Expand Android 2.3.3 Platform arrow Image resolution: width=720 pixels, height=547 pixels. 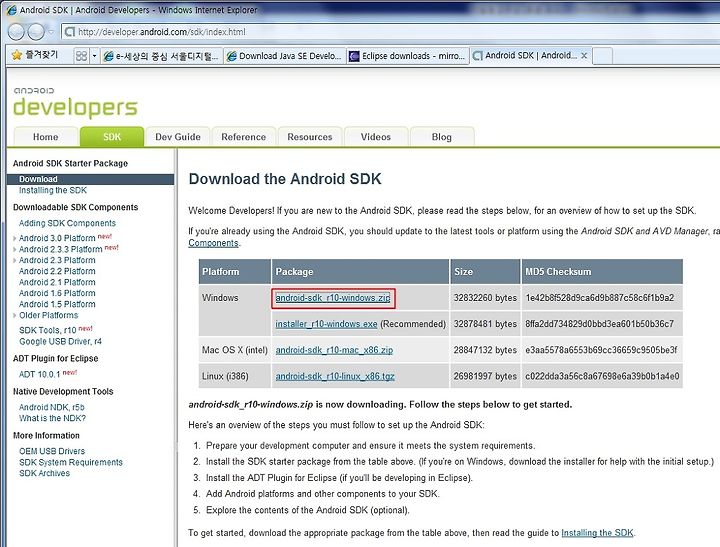click(15, 249)
